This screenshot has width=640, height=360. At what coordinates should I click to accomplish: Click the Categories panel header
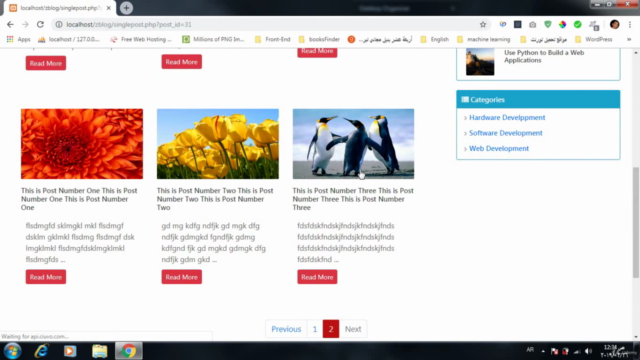(538, 100)
